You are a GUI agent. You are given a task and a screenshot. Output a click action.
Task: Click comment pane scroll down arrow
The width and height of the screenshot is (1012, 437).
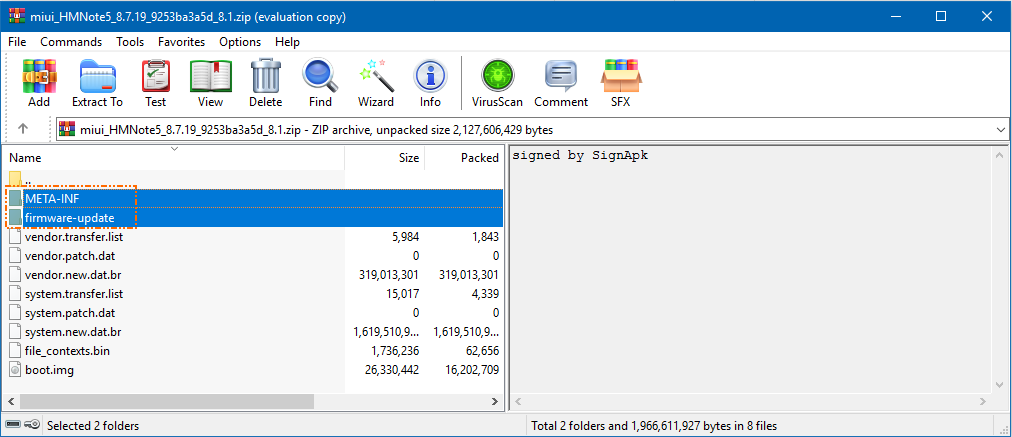[1000, 386]
